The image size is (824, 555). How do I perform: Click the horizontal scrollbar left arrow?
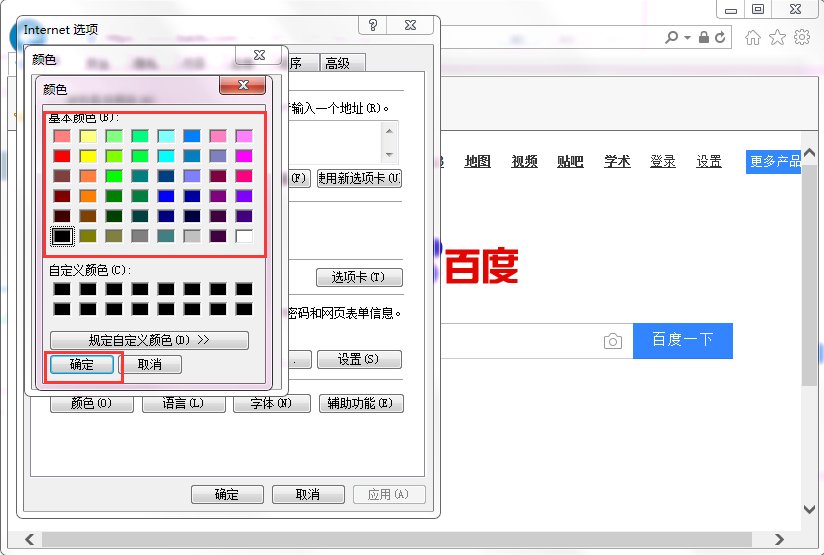29,539
